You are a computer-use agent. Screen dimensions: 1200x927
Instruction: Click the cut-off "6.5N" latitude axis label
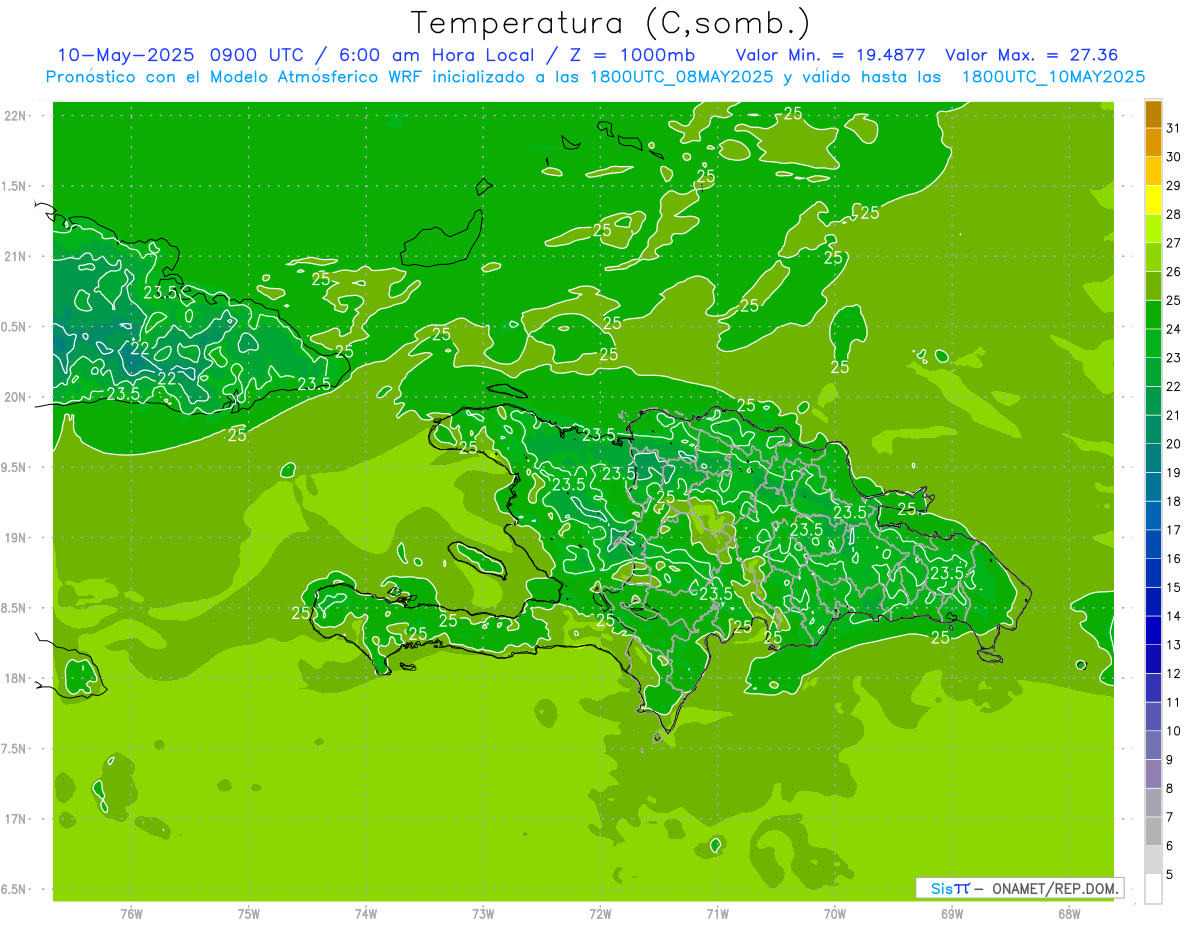[15, 890]
